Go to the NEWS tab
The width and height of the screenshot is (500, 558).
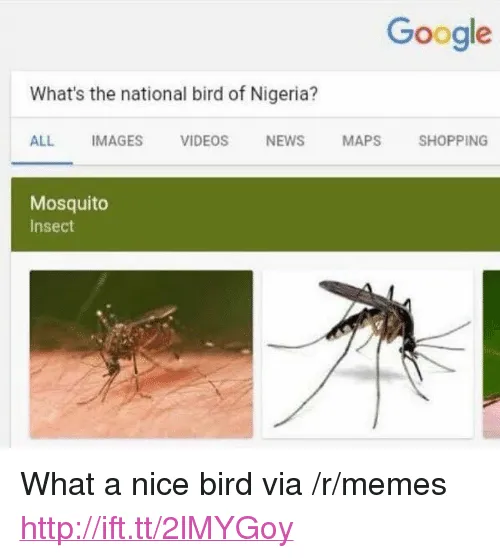tap(285, 141)
